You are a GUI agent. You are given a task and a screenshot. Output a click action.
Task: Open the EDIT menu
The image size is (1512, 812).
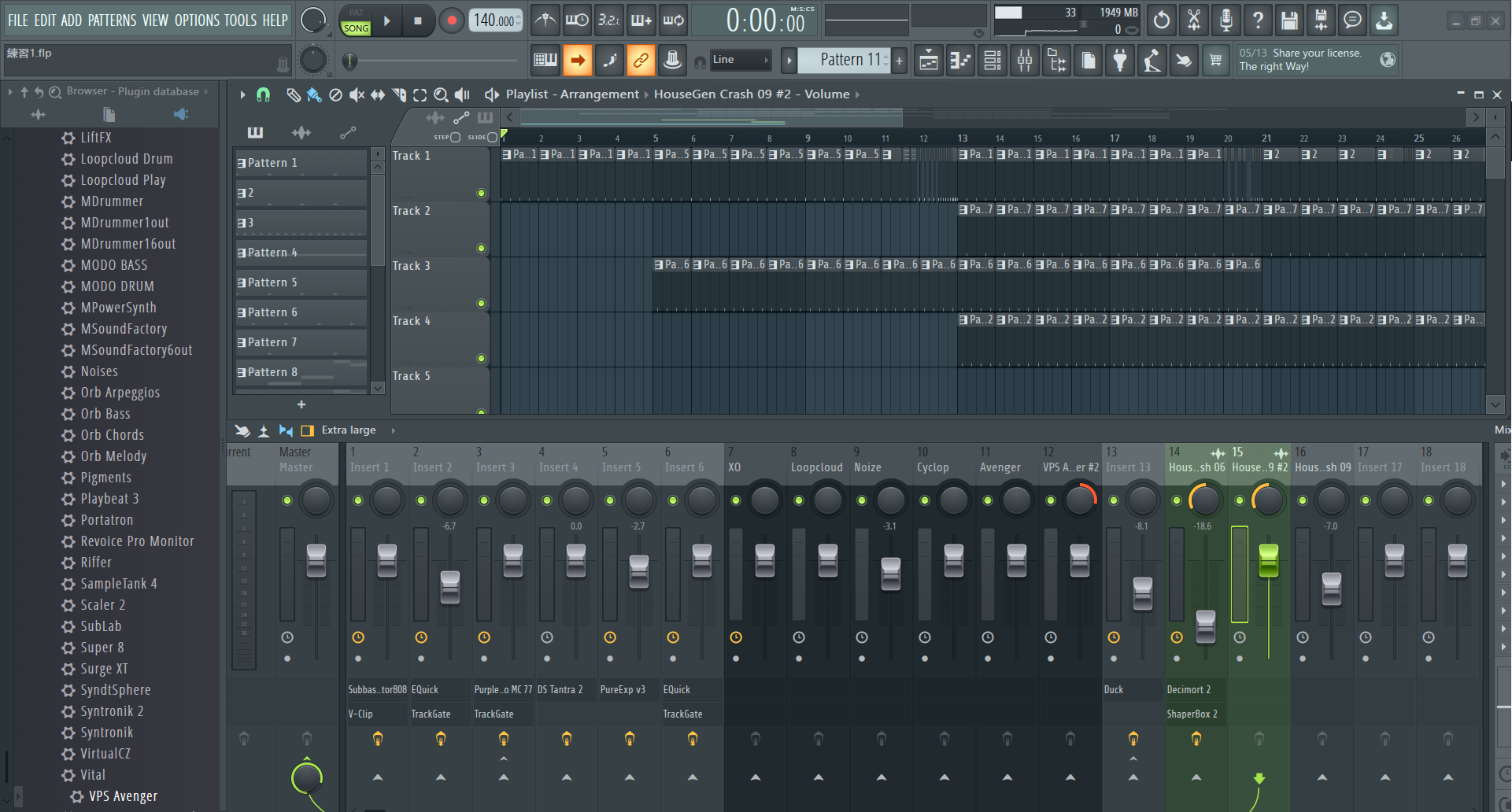pos(45,20)
